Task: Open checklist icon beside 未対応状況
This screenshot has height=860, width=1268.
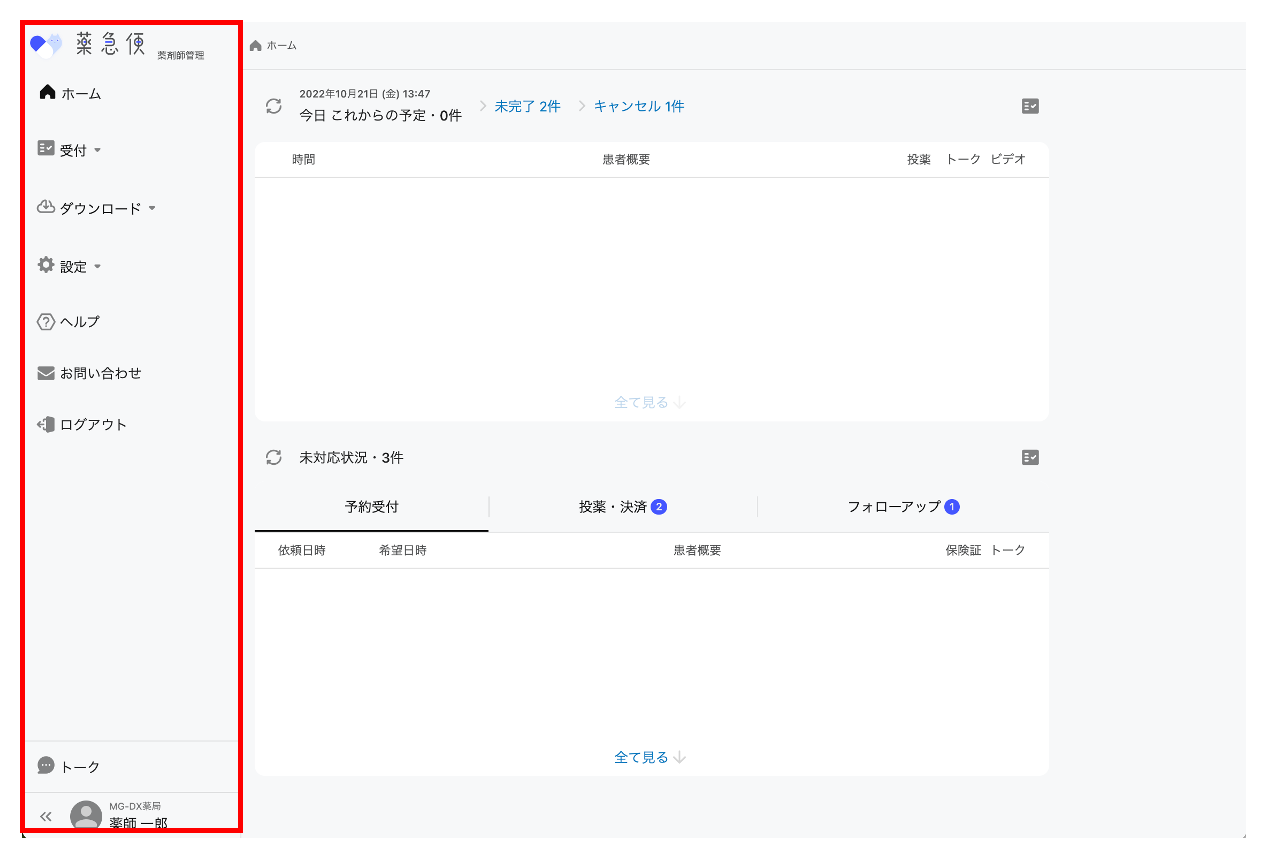Action: tap(1030, 457)
